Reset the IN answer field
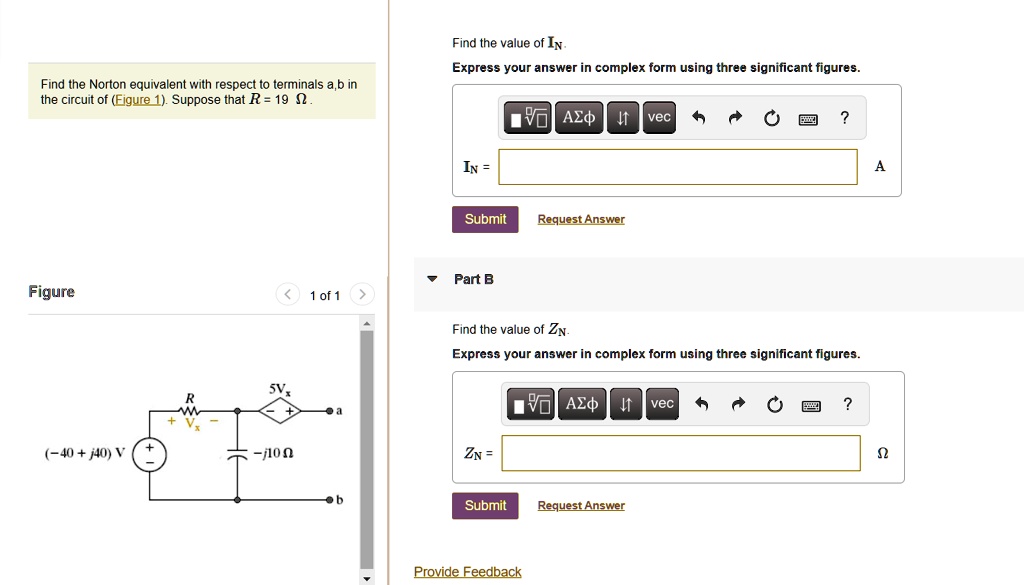 pos(772,118)
